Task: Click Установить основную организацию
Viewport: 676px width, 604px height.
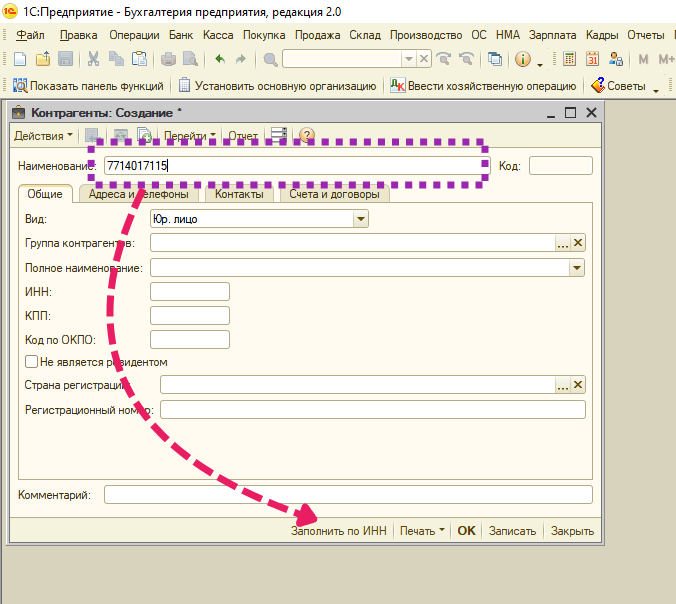Action: click(x=277, y=86)
